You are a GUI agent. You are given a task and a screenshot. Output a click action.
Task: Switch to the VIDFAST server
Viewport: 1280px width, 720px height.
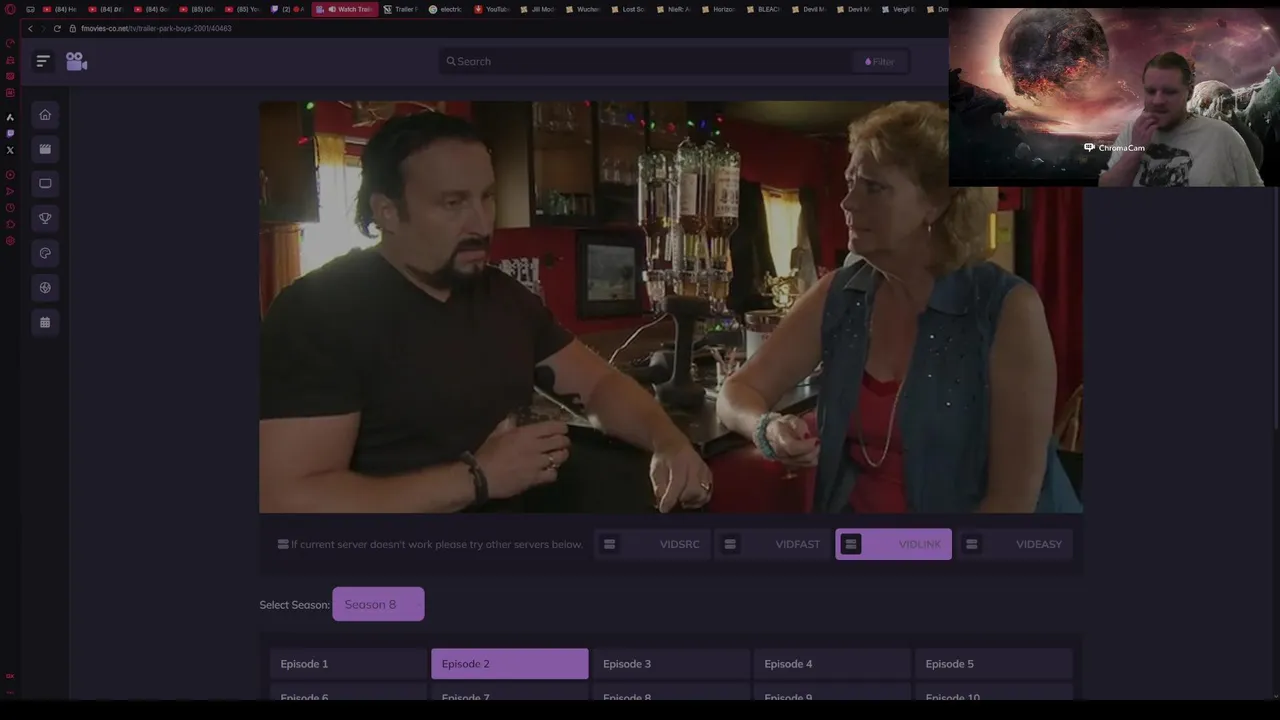tap(772, 544)
